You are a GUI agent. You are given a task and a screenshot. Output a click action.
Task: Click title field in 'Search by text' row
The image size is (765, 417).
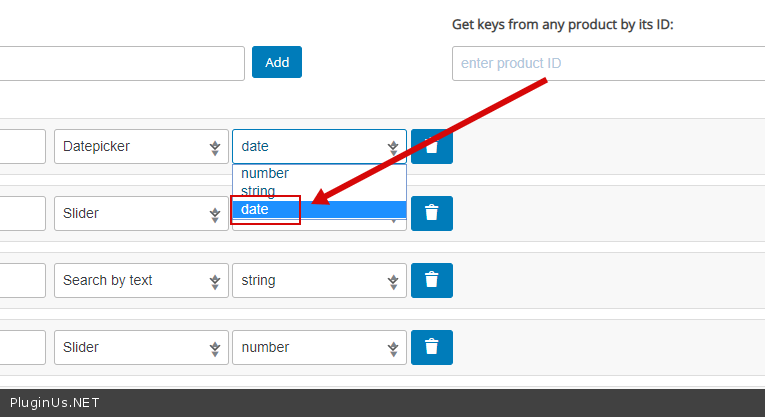pyautogui.click(x=22, y=280)
